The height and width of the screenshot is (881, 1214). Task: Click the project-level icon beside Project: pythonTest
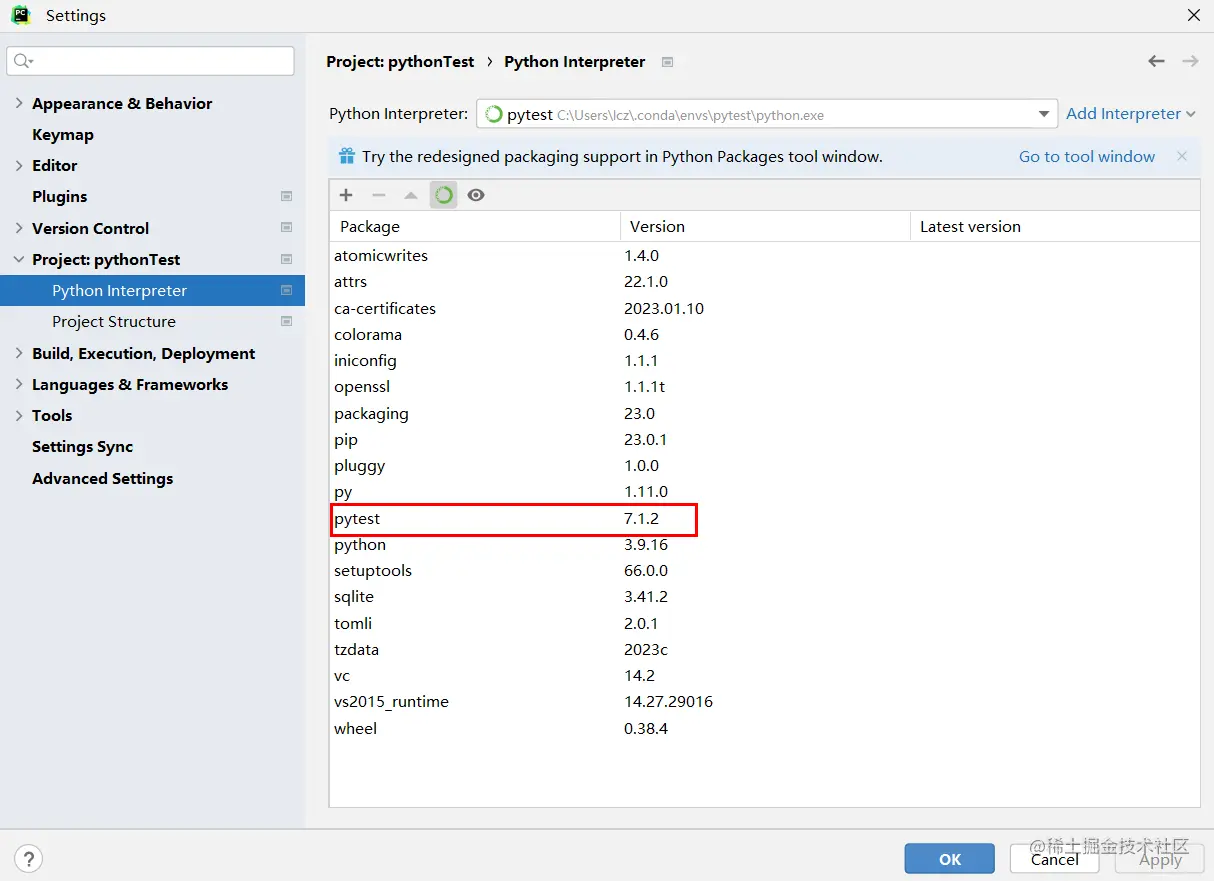point(287,259)
